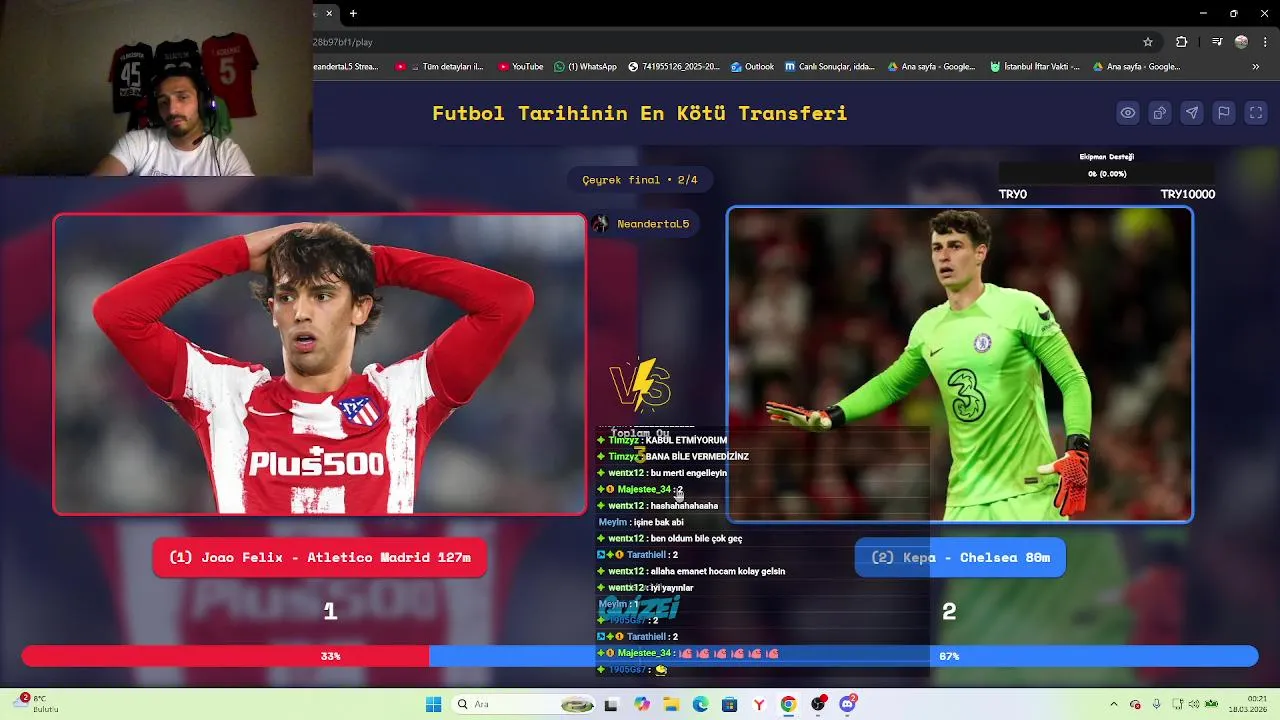This screenshot has height=720, width=1280.
Task: Click chat message by wentx12 'bu merti engelleyin'
Action: [x=662, y=473]
